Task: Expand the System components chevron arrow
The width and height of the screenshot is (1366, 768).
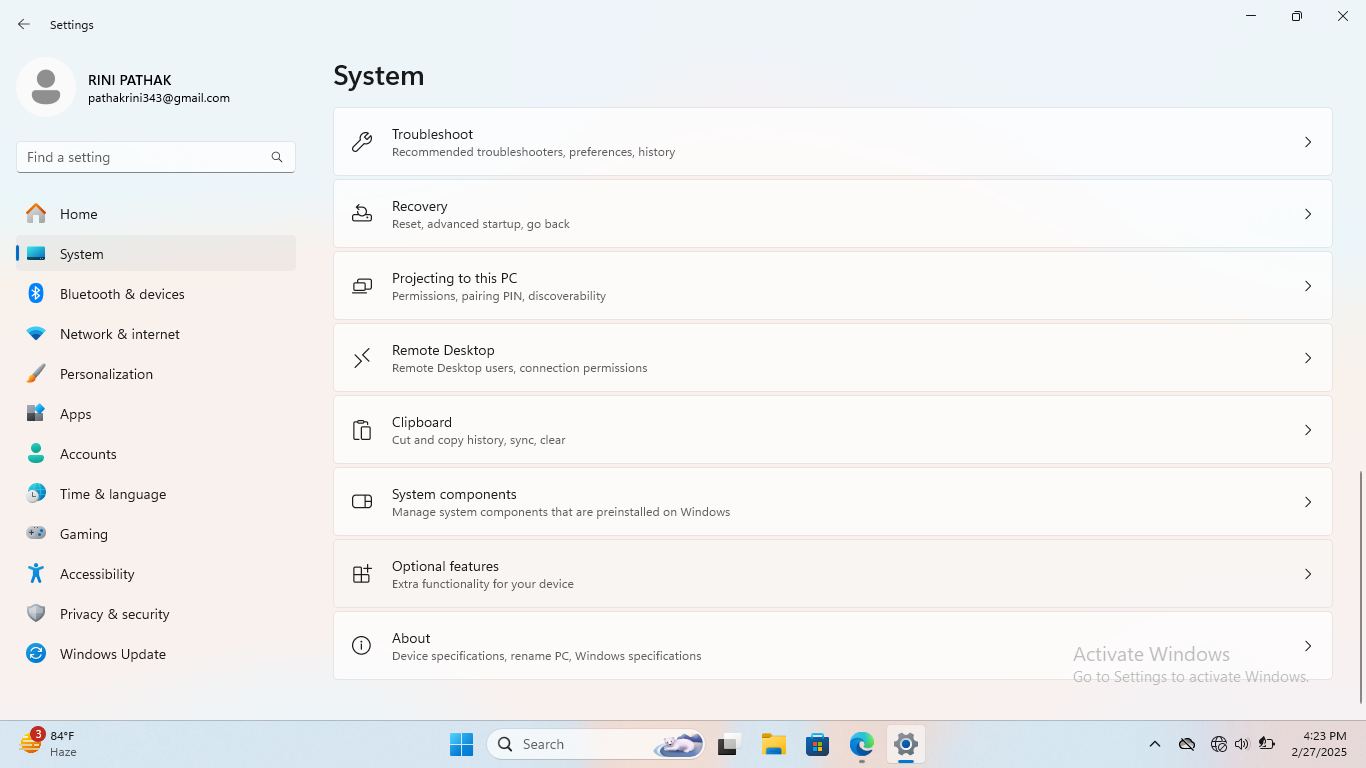Action: coord(1307,502)
